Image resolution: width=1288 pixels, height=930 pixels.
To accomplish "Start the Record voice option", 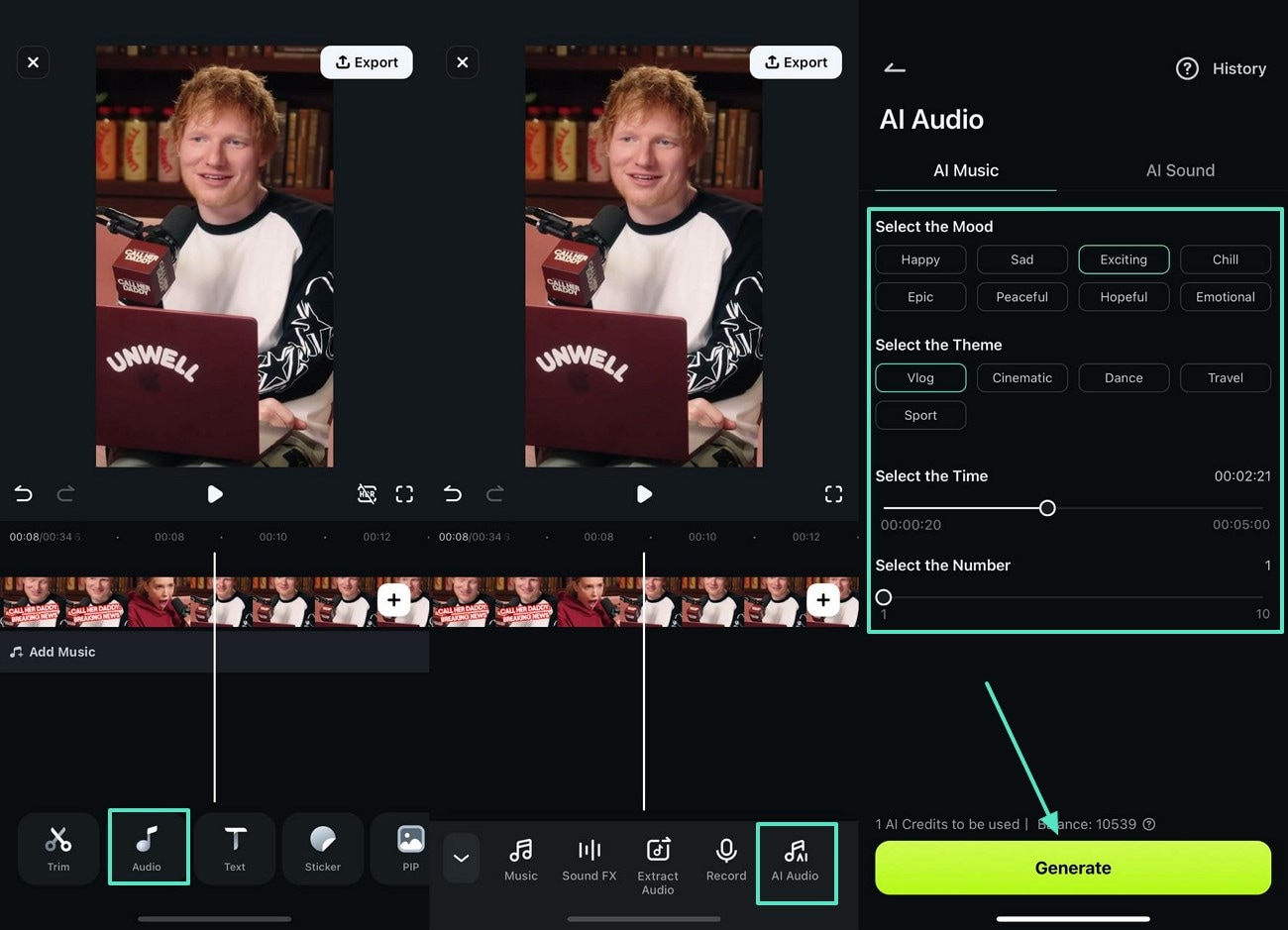I will click(726, 859).
